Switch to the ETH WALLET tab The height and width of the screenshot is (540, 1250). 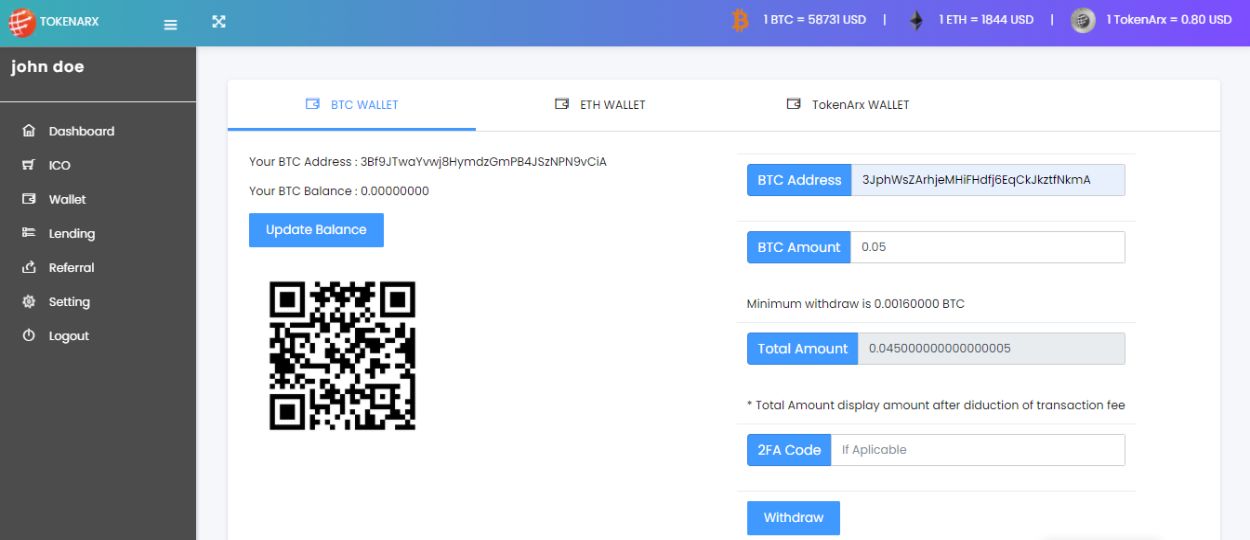[x=600, y=105]
